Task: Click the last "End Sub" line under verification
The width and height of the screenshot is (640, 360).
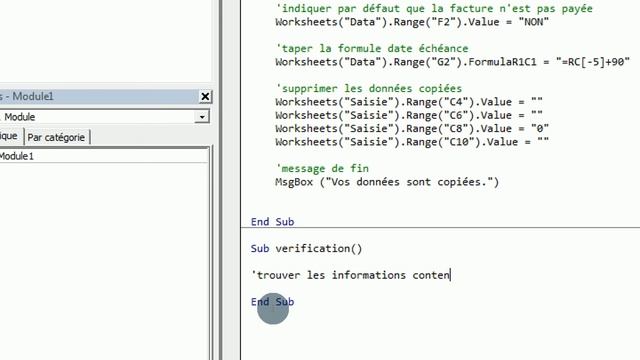Action: click(x=272, y=302)
